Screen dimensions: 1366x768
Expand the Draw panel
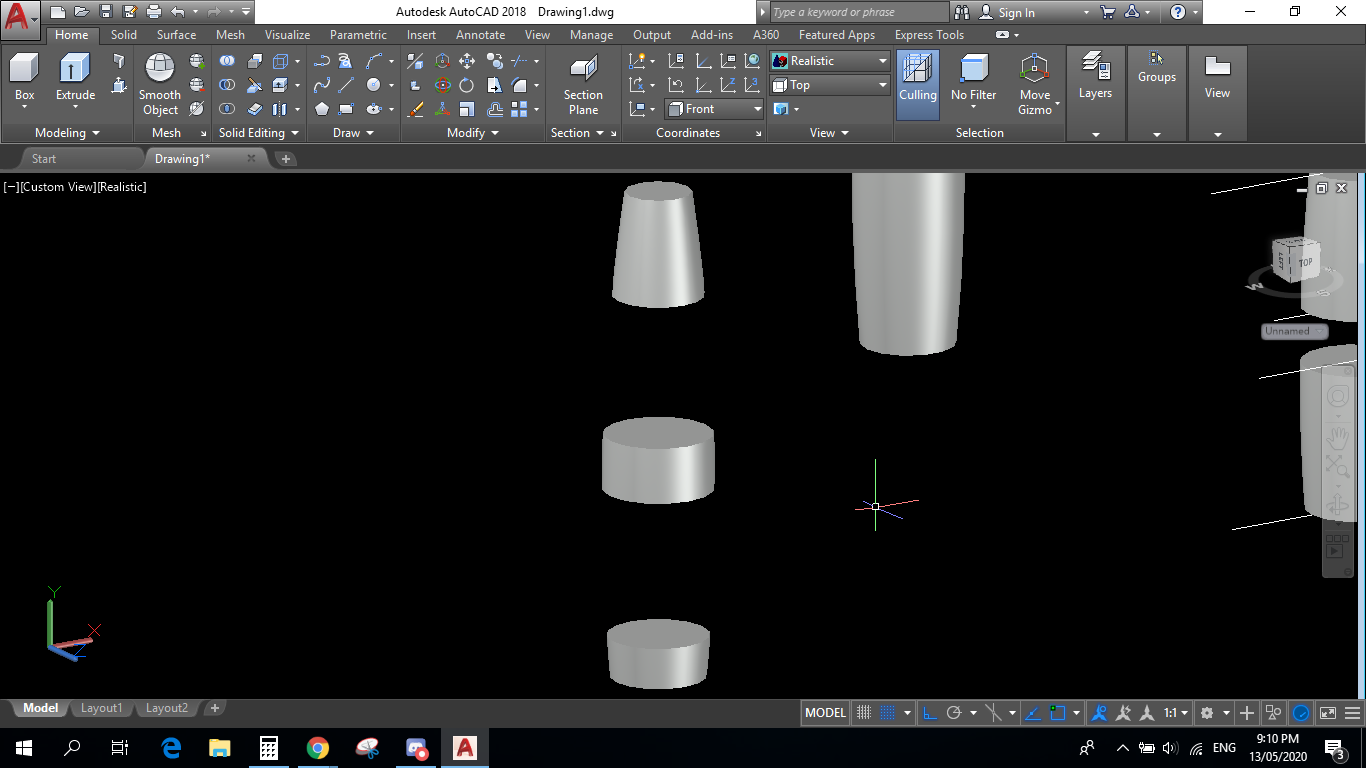353,133
